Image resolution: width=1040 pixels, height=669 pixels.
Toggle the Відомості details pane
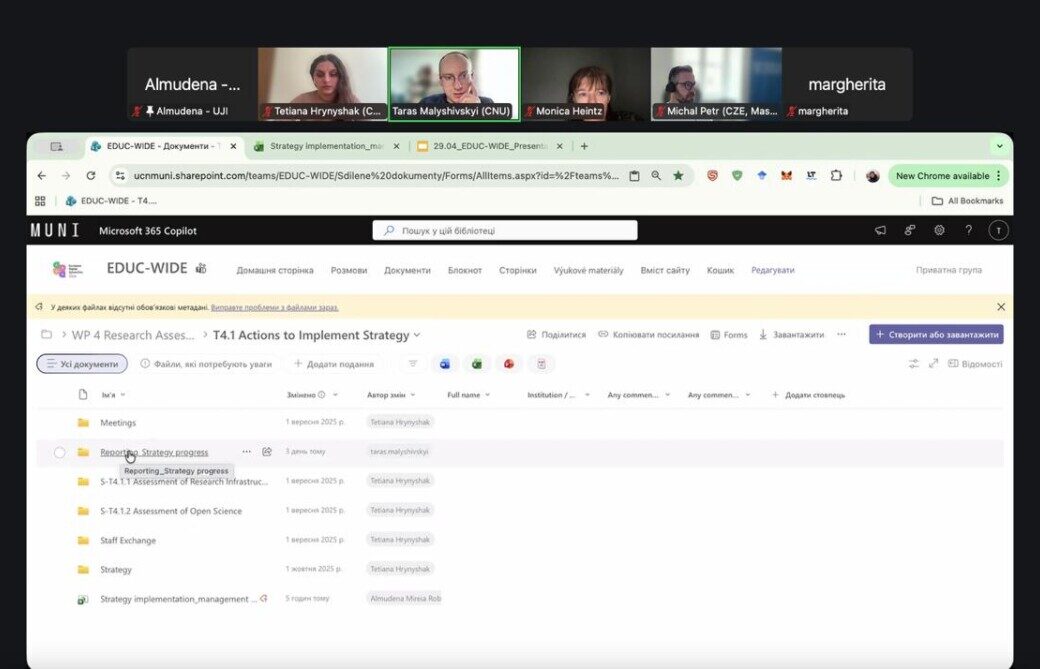coord(975,363)
